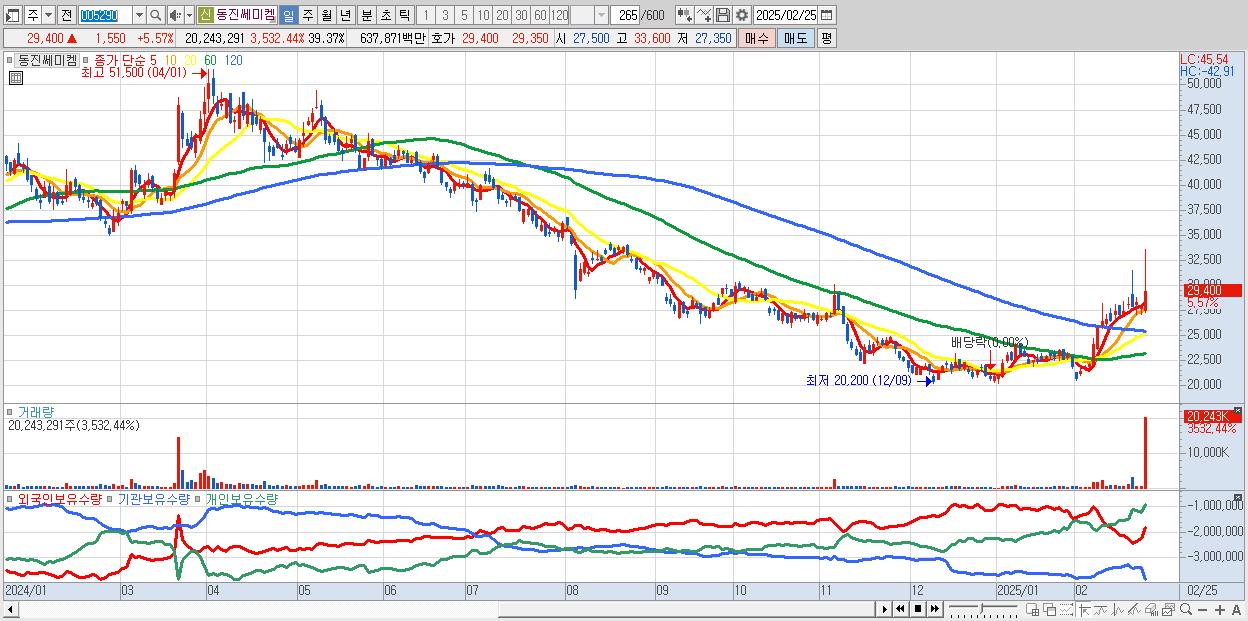Open chart settings gear icon

[x=742, y=15]
